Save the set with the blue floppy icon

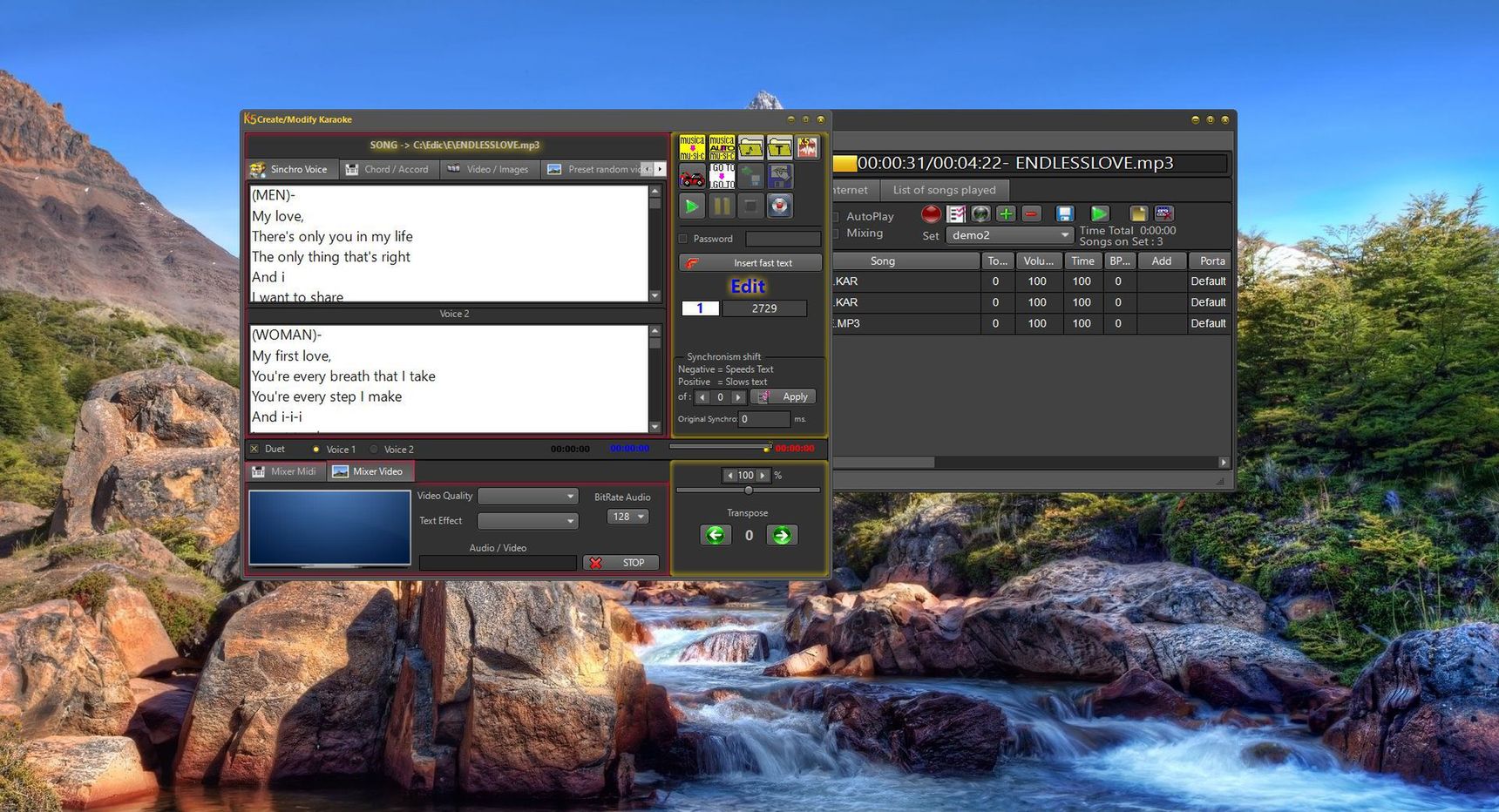[x=1064, y=213]
